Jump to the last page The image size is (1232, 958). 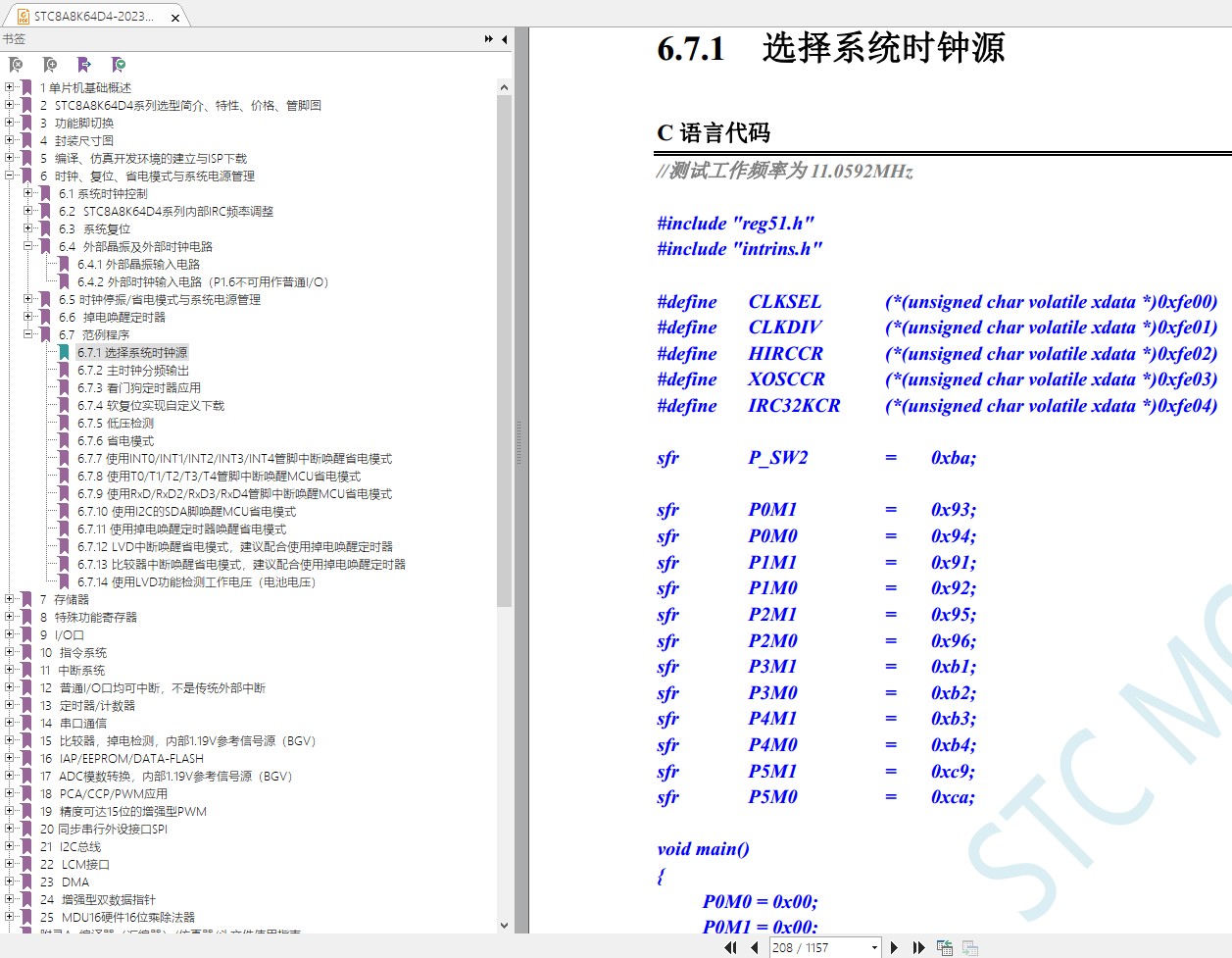918,947
